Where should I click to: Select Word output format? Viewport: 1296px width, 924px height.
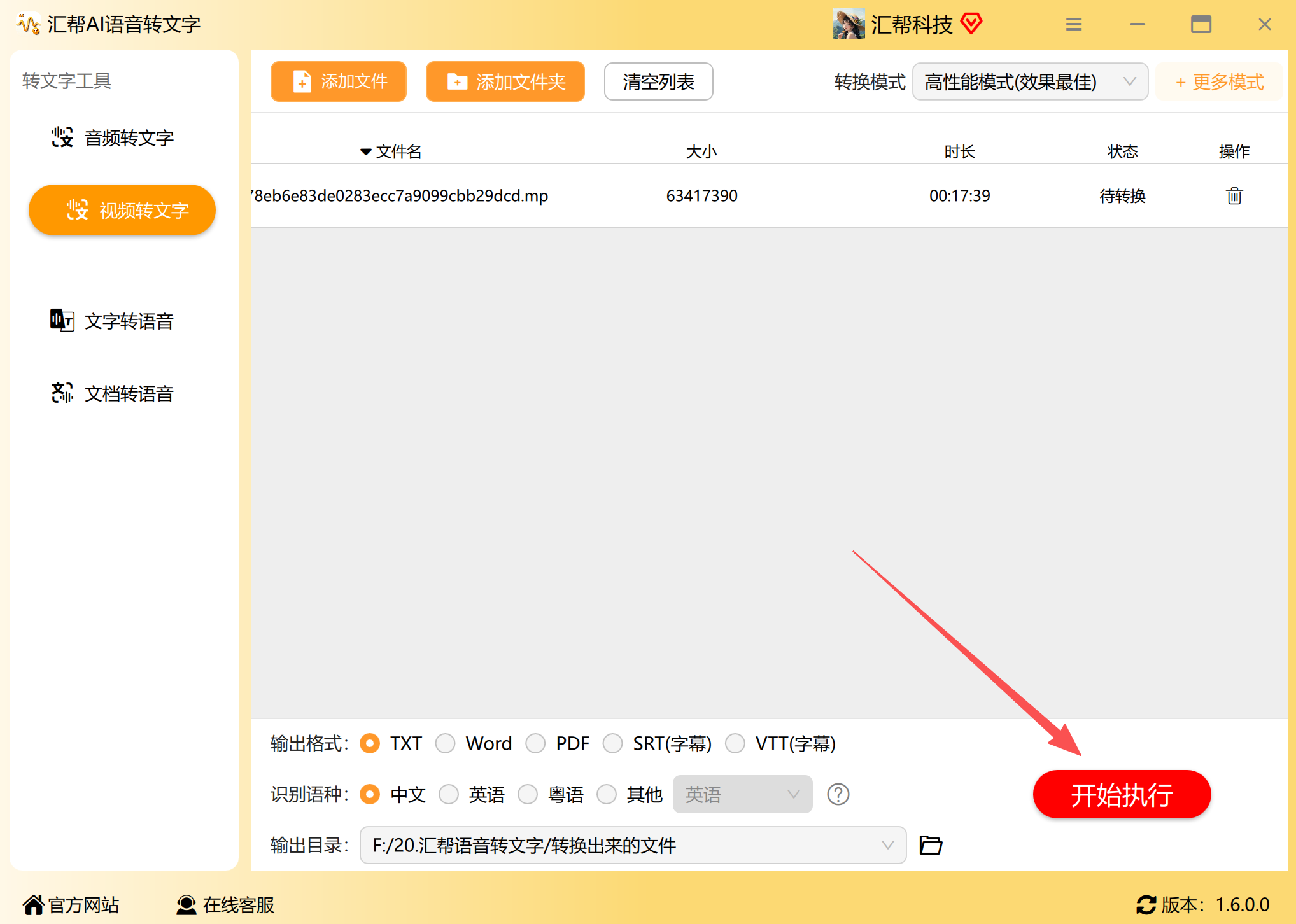(446, 743)
